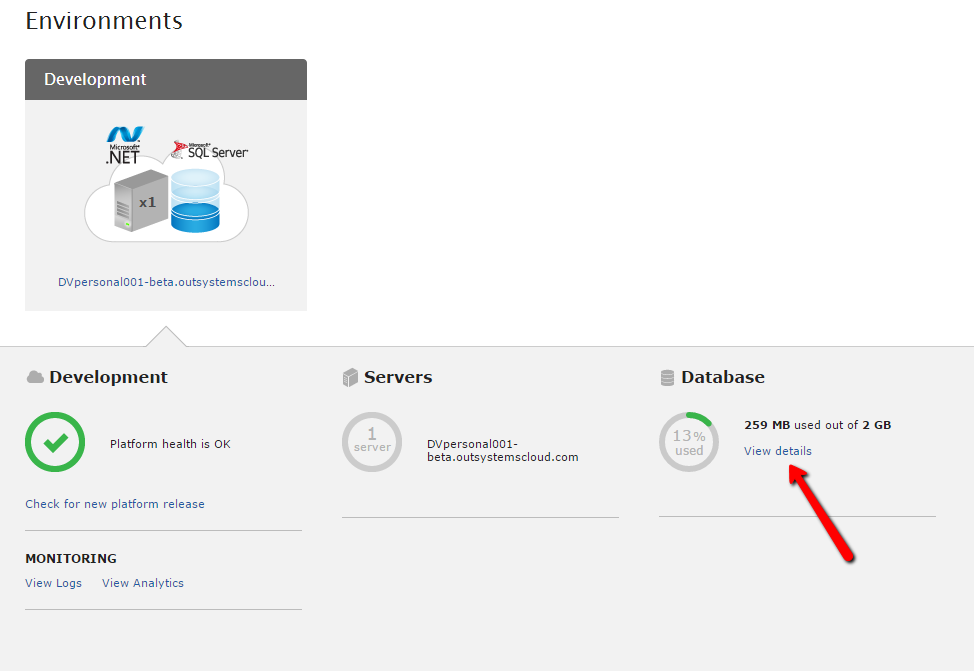The height and width of the screenshot is (671, 974).
Task: Click the 13% used progress ring
Action: coord(689,442)
